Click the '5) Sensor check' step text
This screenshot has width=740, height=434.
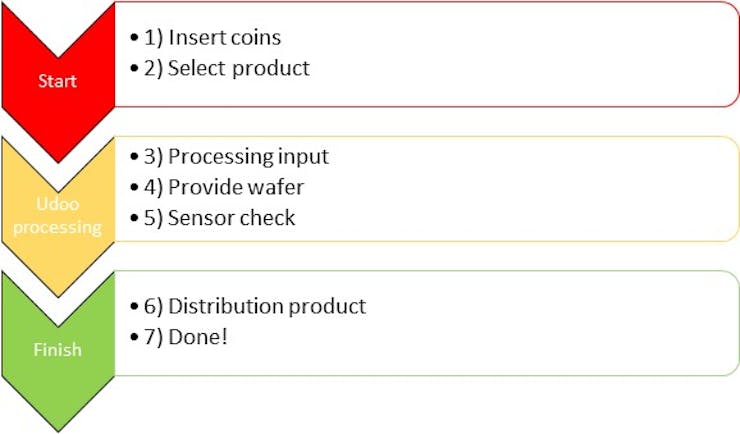219,218
